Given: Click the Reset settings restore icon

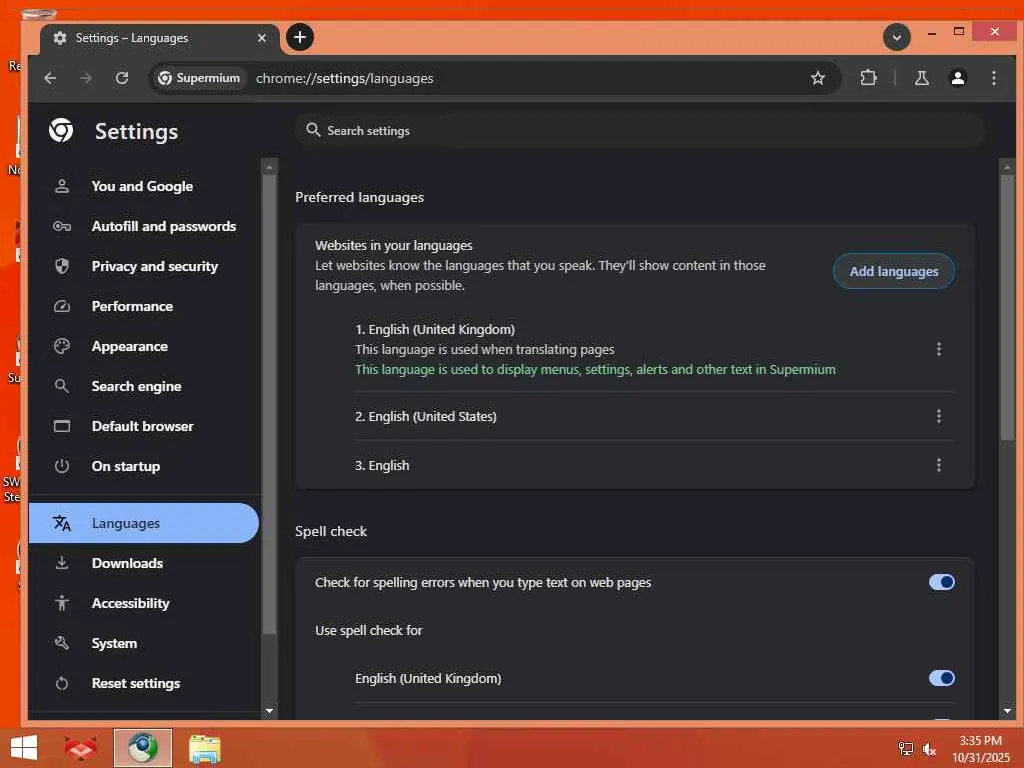Looking at the screenshot, I should [x=62, y=684].
